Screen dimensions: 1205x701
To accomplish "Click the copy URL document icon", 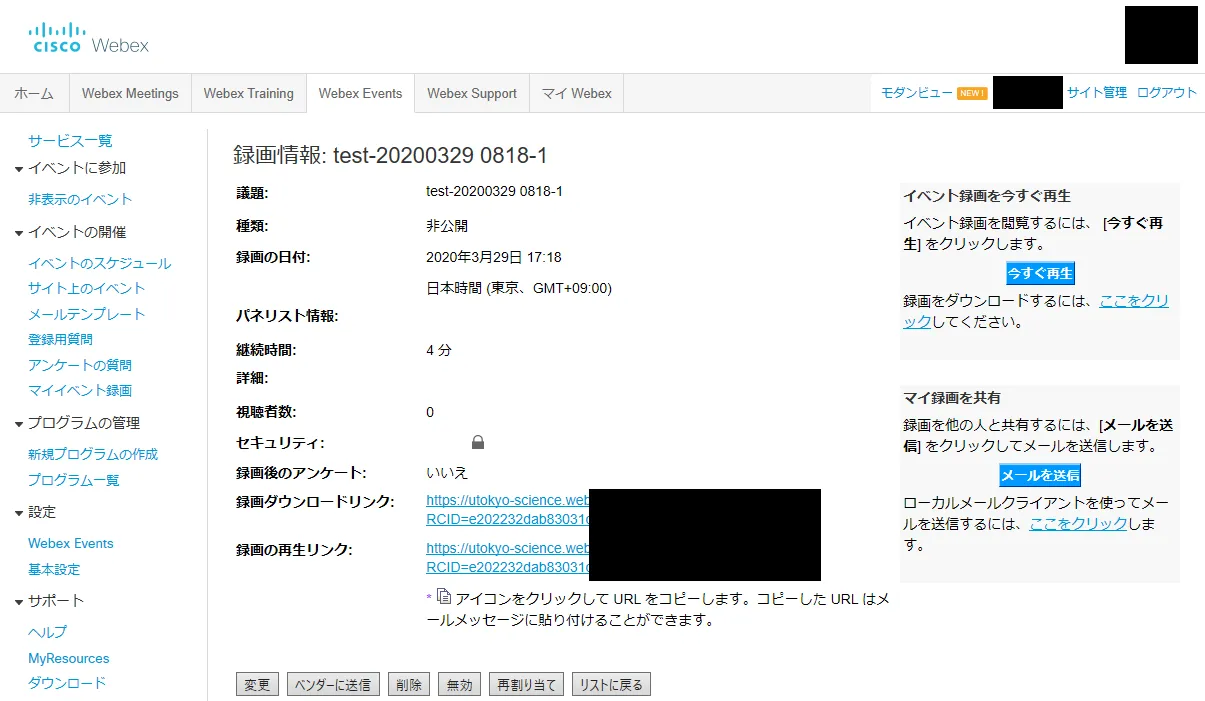I will tap(444, 597).
